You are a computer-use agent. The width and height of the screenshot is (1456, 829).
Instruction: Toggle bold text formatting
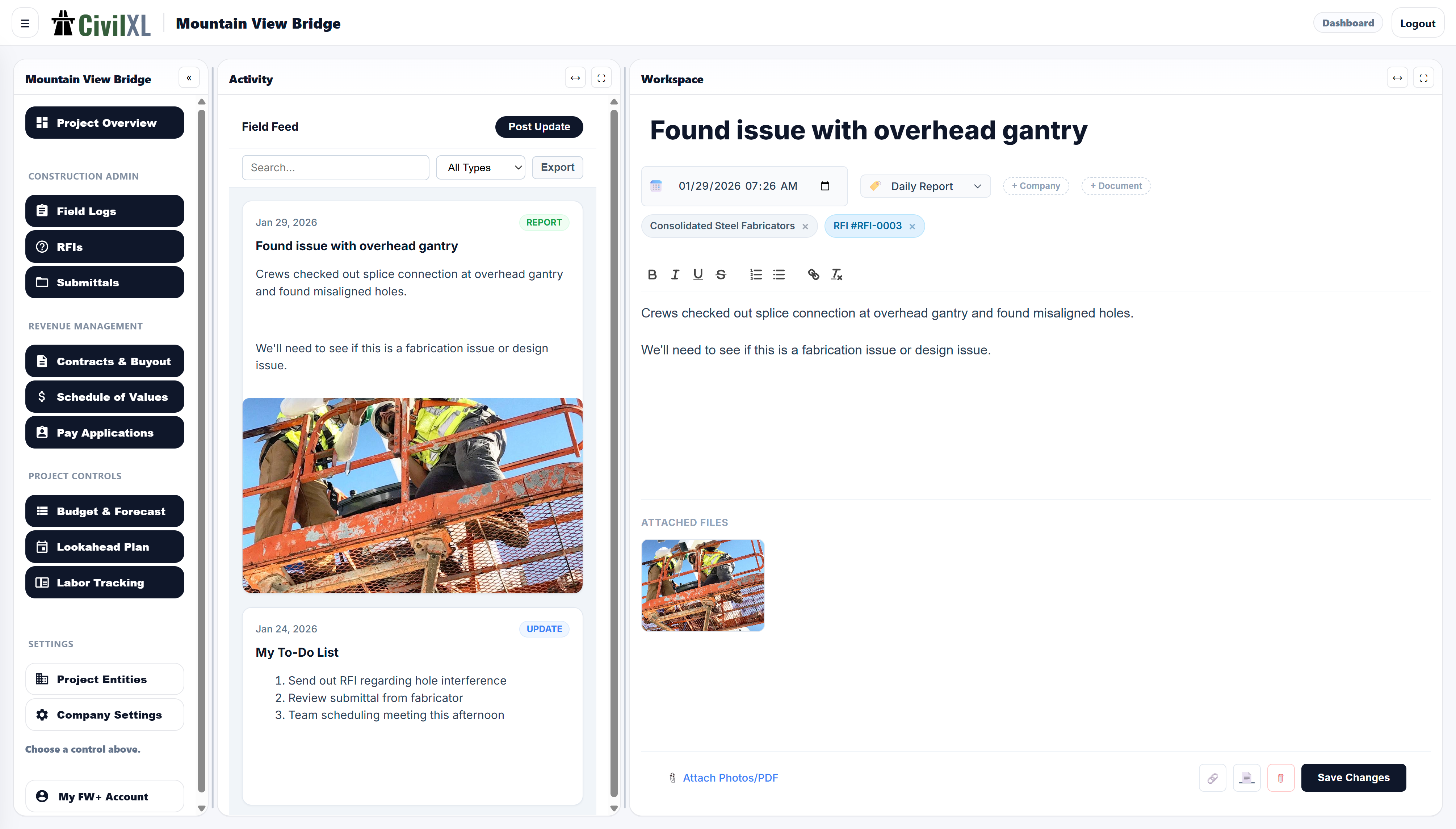pyautogui.click(x=652, y=274)
